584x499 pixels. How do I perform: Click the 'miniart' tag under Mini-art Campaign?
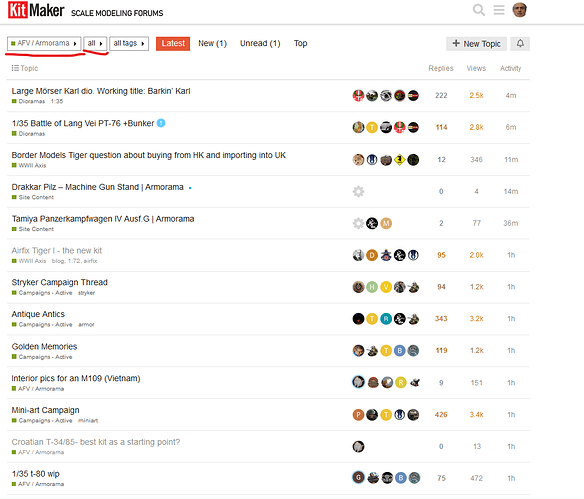click(88, 420)
